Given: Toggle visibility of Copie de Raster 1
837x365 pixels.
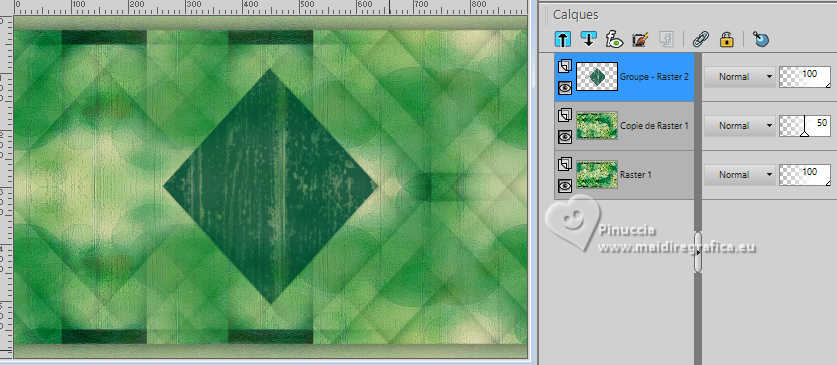Looking at the screenshot, I should [565, 137].
